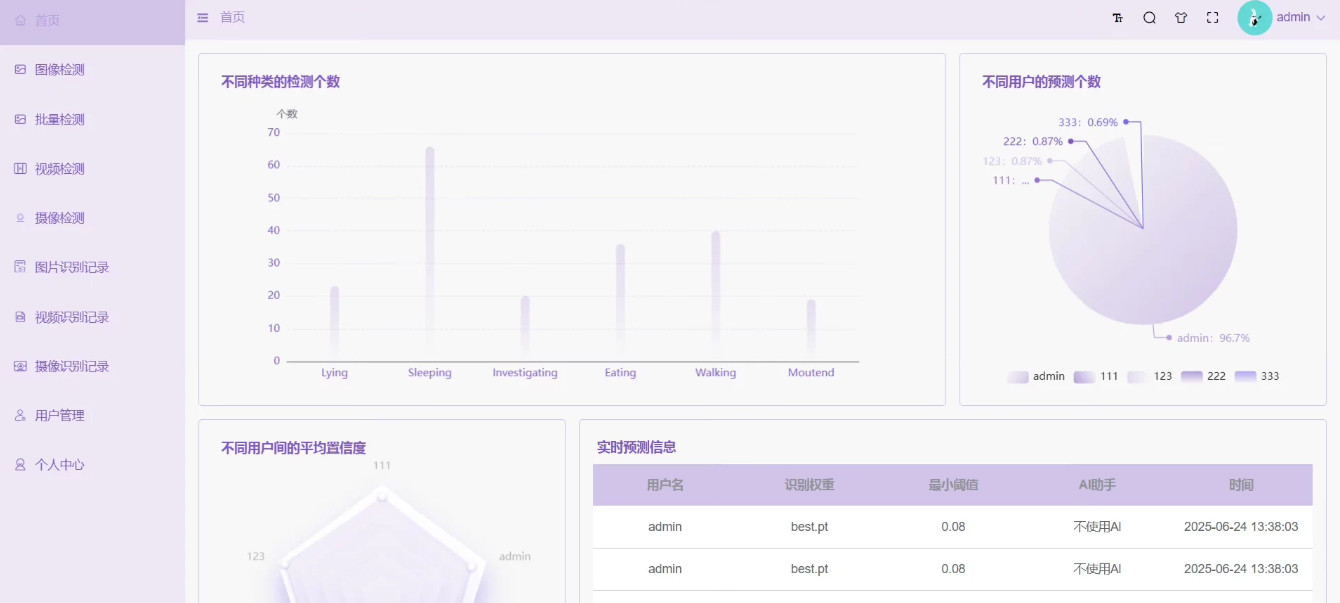Click the 摄像识别记录 sidebar icon
The image size is (1340, 603).
pos(20,366)
